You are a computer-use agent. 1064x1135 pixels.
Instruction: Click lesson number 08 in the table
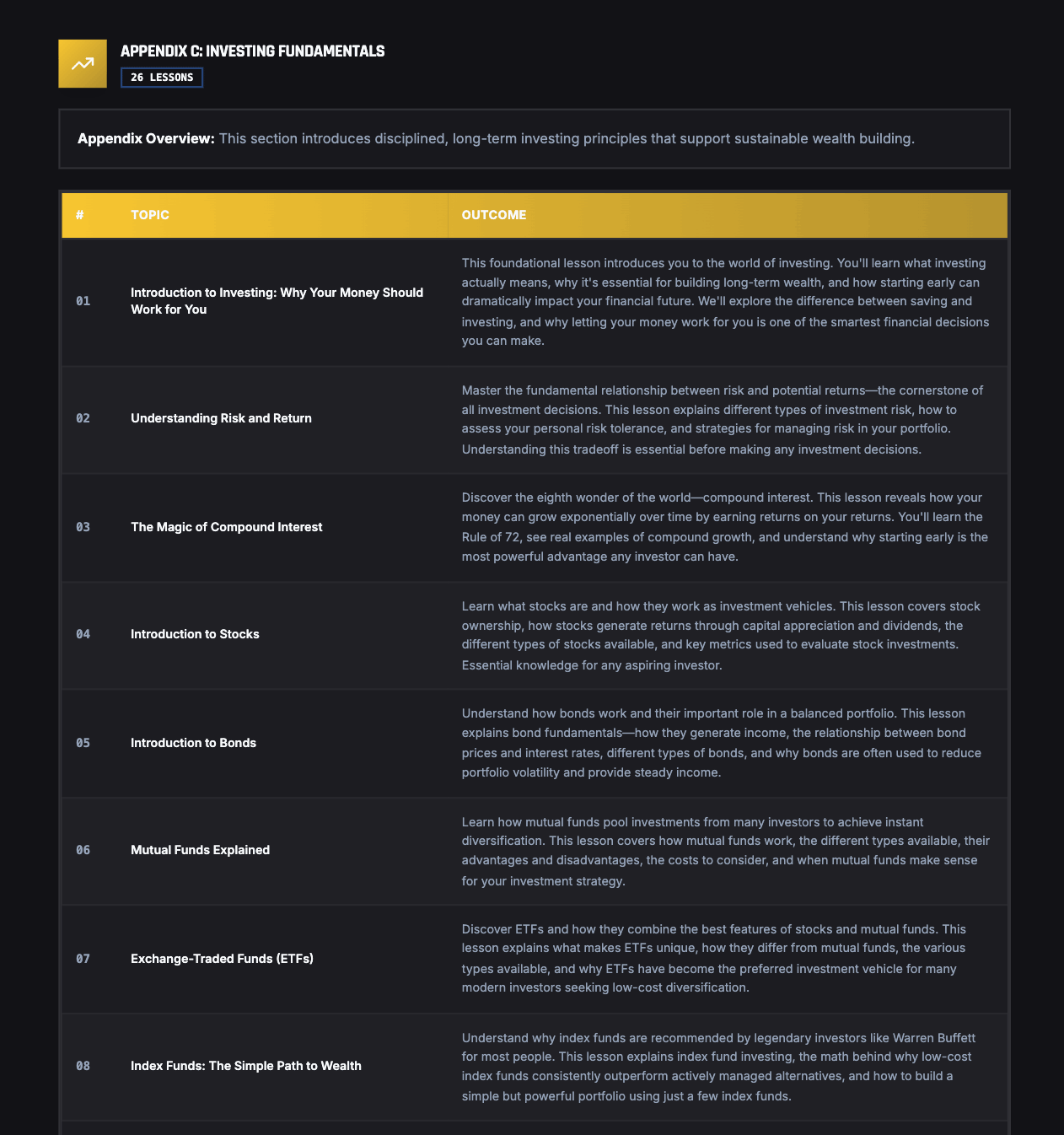point(83,1066)
